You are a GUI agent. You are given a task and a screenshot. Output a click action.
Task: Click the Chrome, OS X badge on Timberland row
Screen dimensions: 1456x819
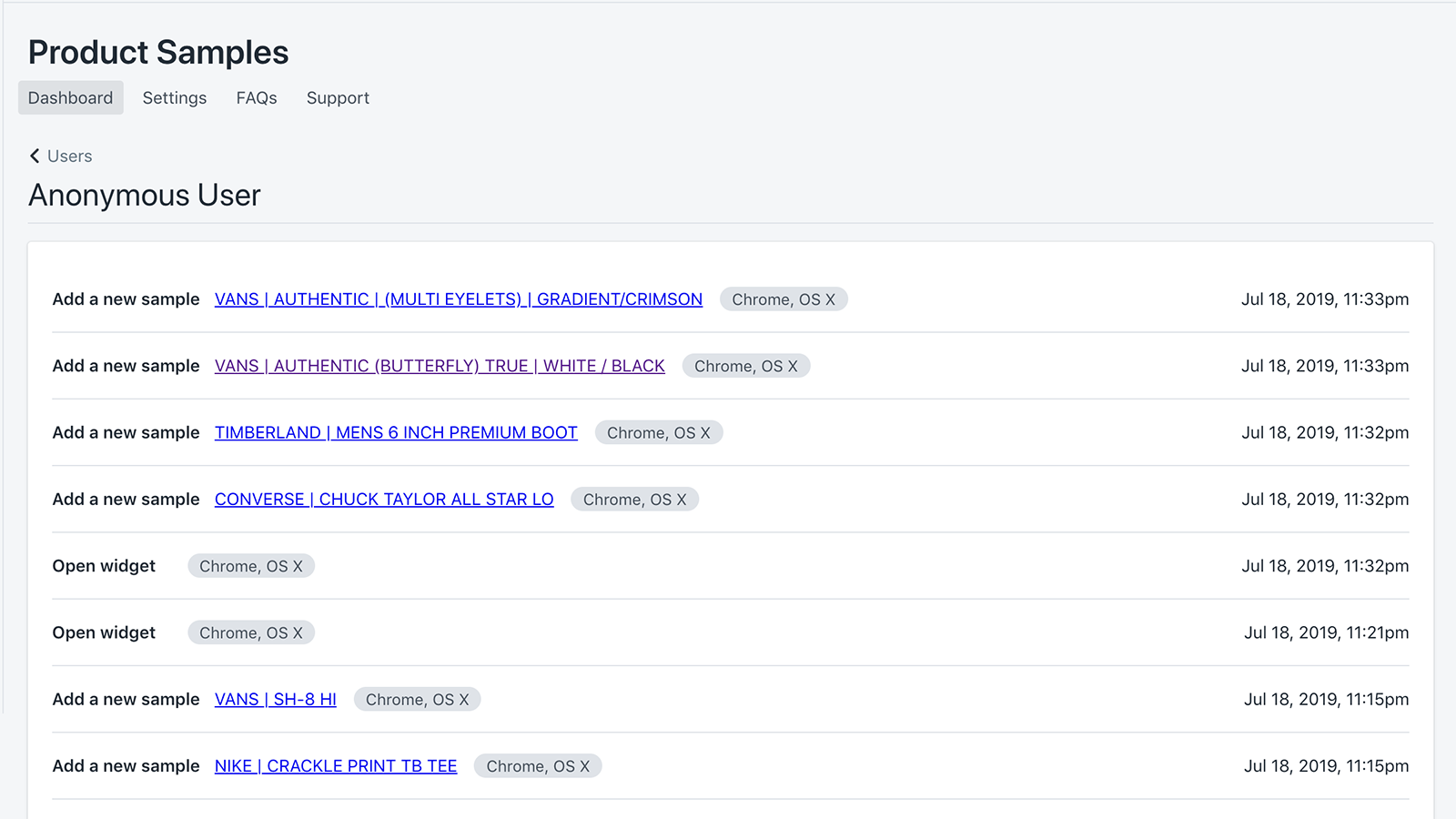659,432
